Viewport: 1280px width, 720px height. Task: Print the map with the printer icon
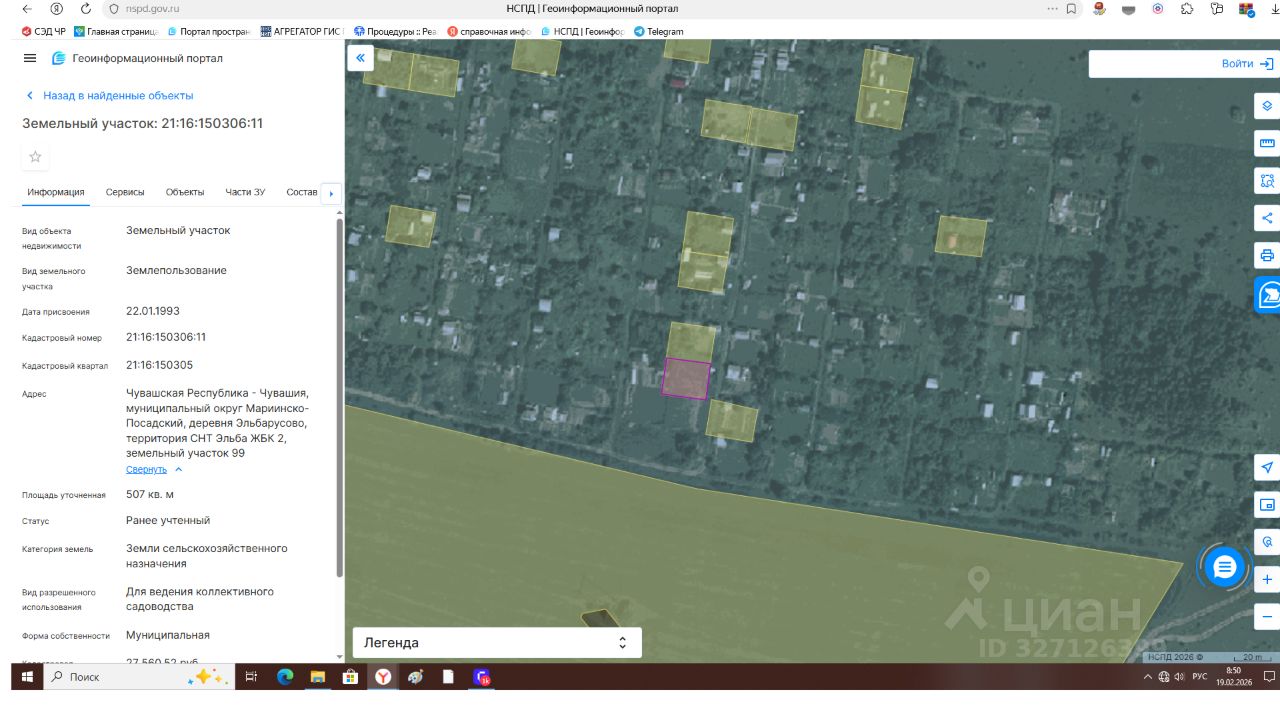click(x=1267, y=255)
